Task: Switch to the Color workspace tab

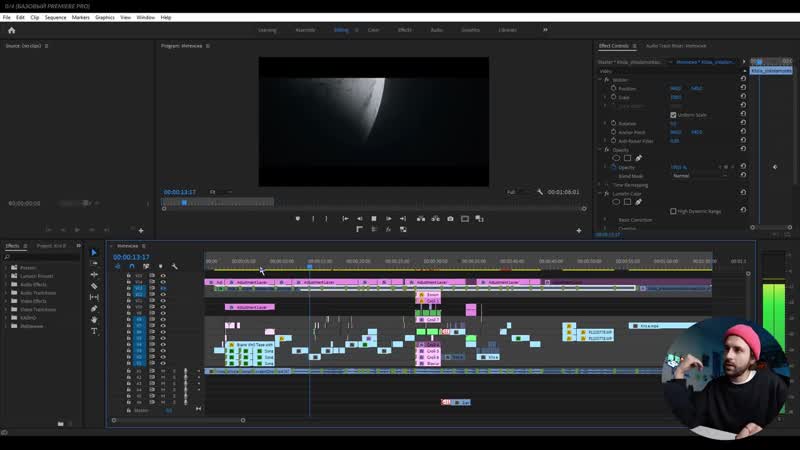Action: coord(373,30)
